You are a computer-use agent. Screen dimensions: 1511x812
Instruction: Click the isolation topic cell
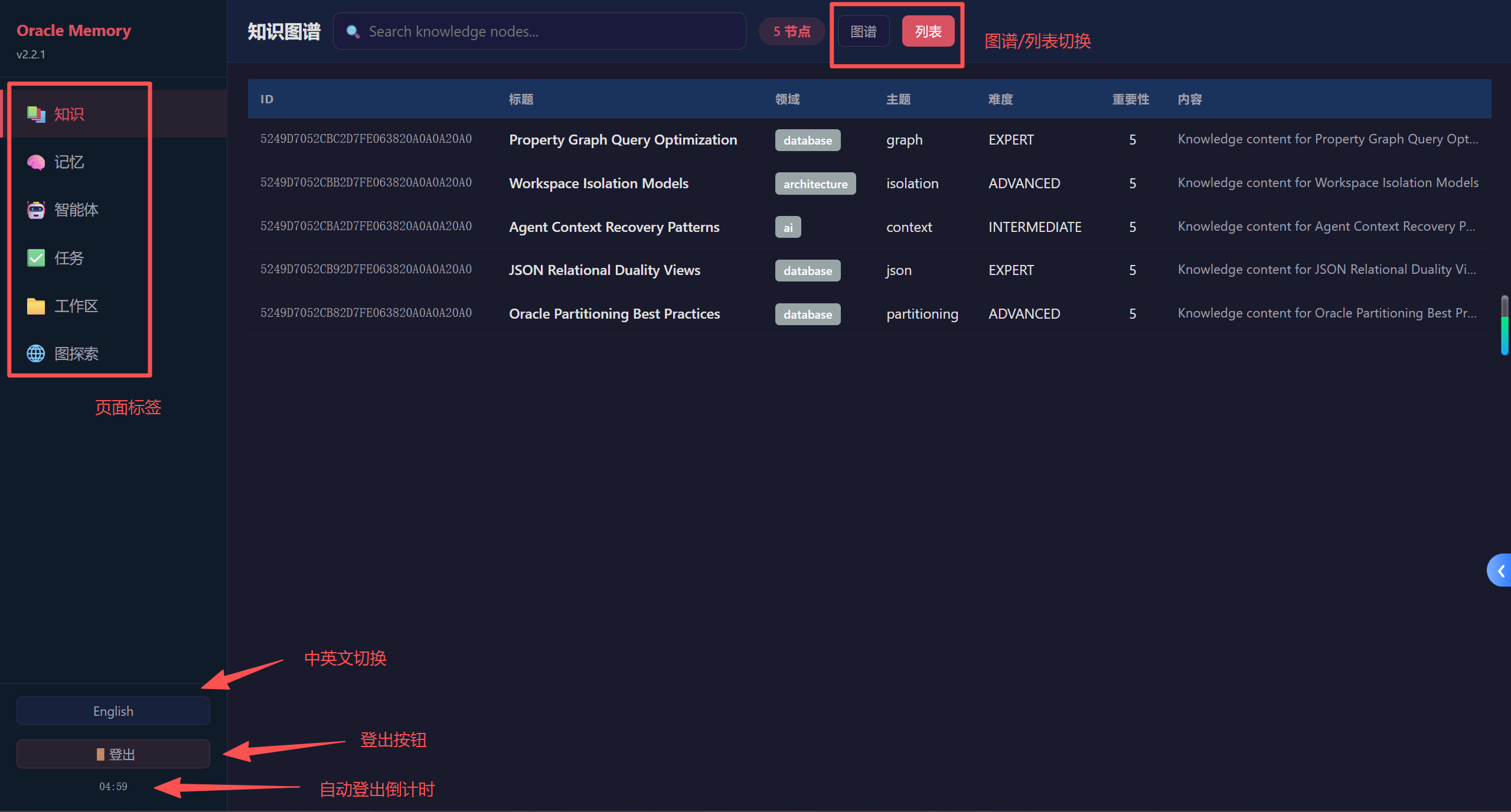pyautogui.click(x=912, y=184)
